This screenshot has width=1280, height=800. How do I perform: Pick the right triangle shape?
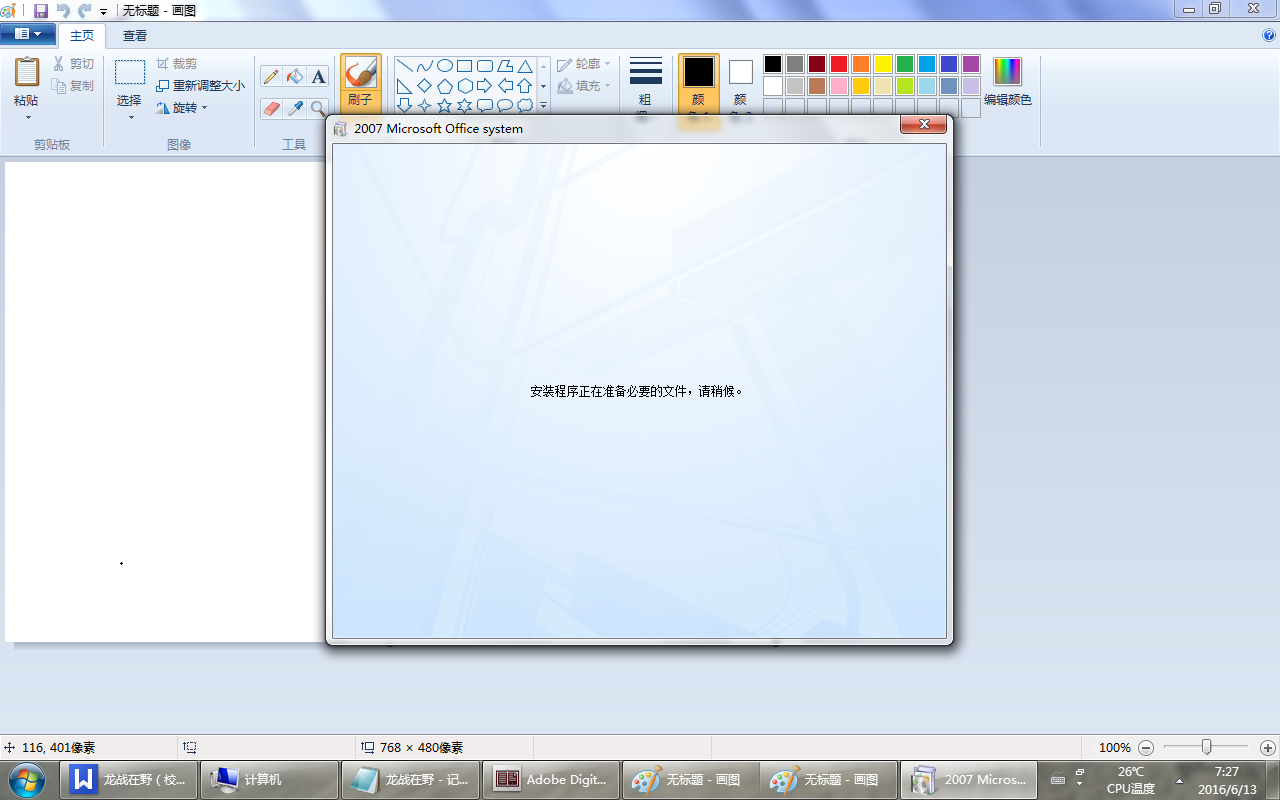click(x=405, y=86)
